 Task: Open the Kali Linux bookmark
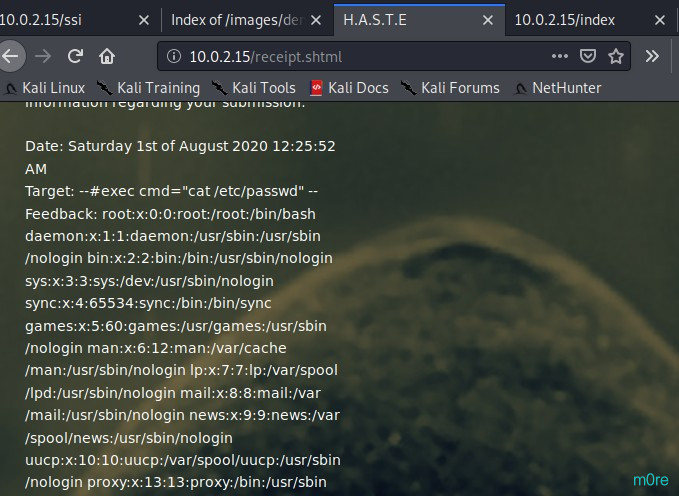45,88
